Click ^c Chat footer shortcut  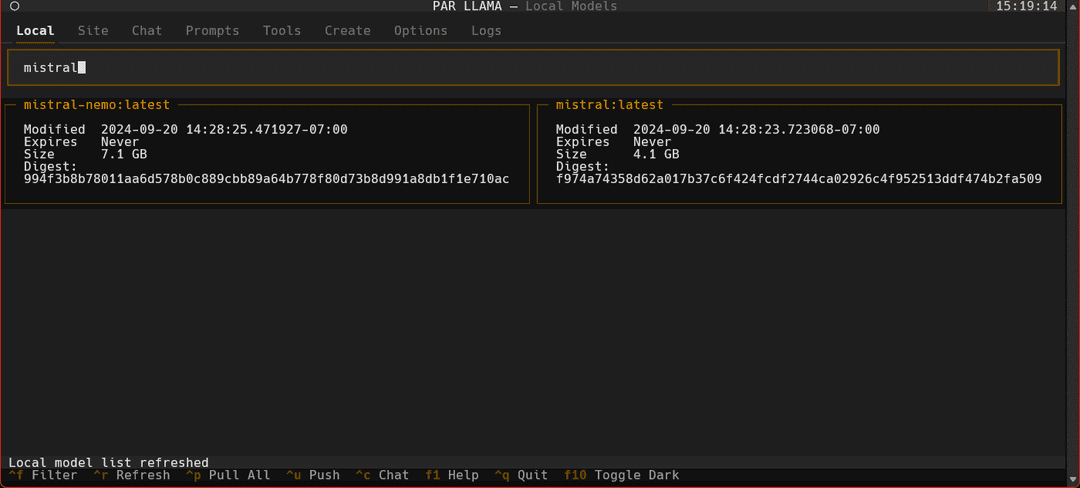(x=382, y=475)
